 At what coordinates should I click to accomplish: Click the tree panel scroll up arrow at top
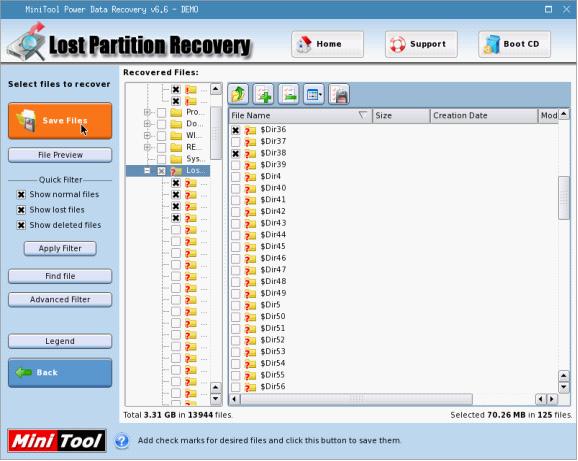click(x=216, y=89)
